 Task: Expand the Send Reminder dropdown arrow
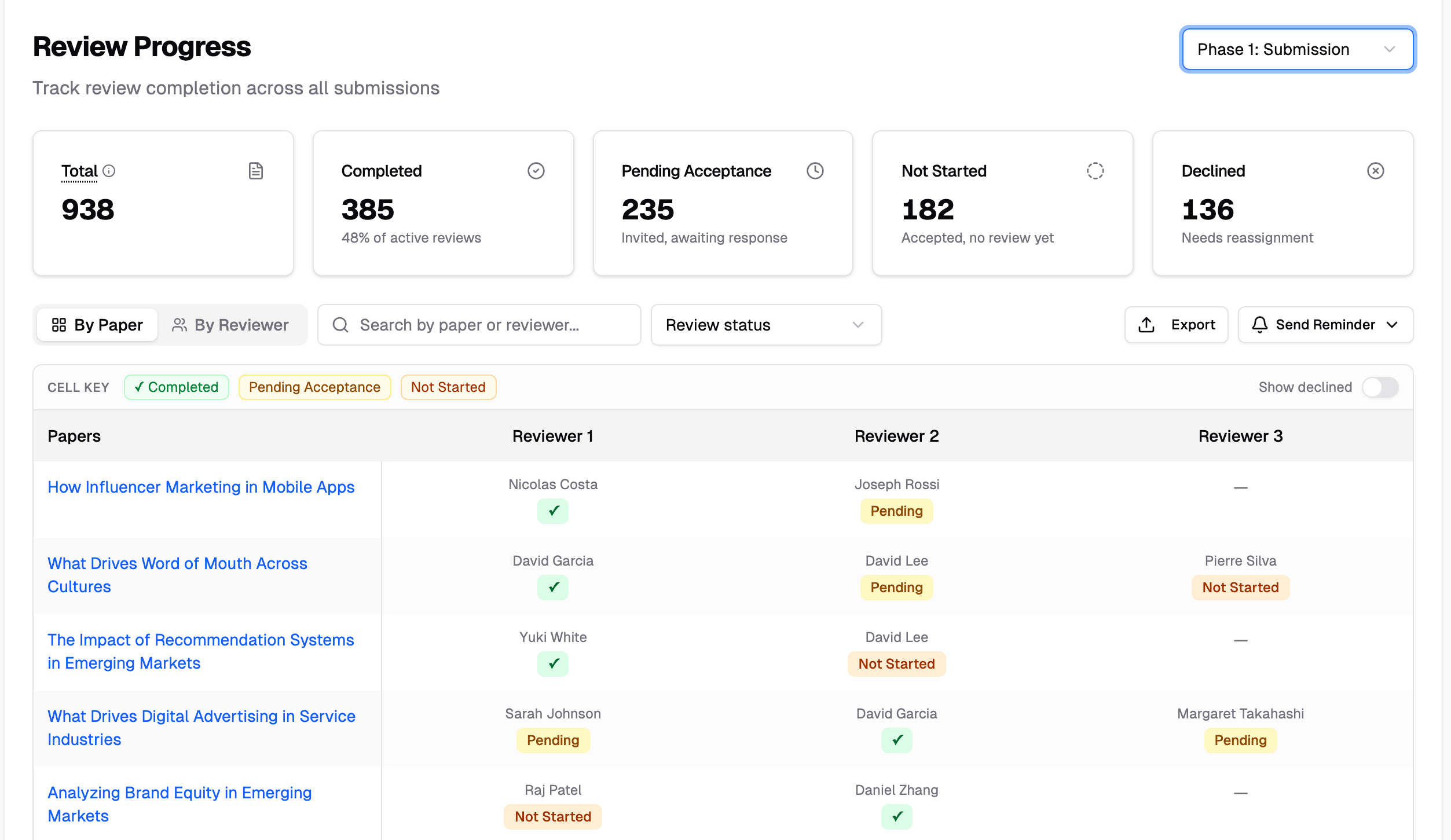coord(1393,325)
